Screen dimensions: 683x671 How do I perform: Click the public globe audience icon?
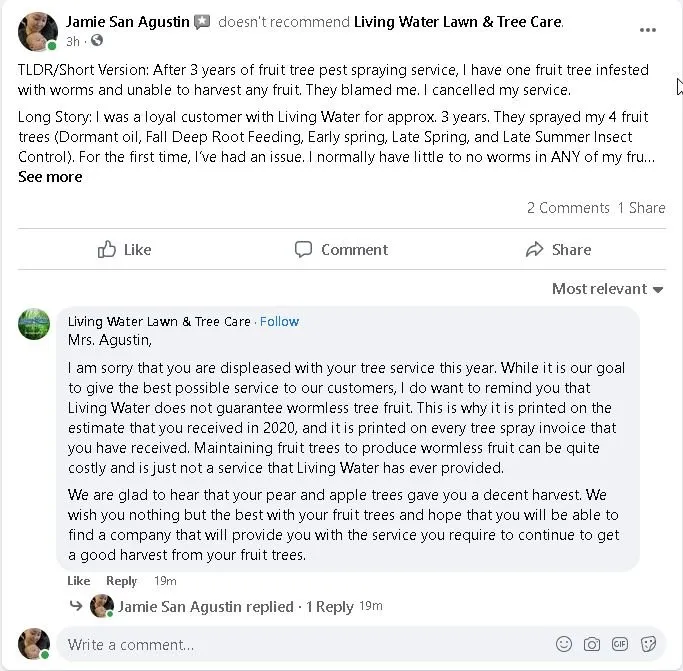point(97,41)
